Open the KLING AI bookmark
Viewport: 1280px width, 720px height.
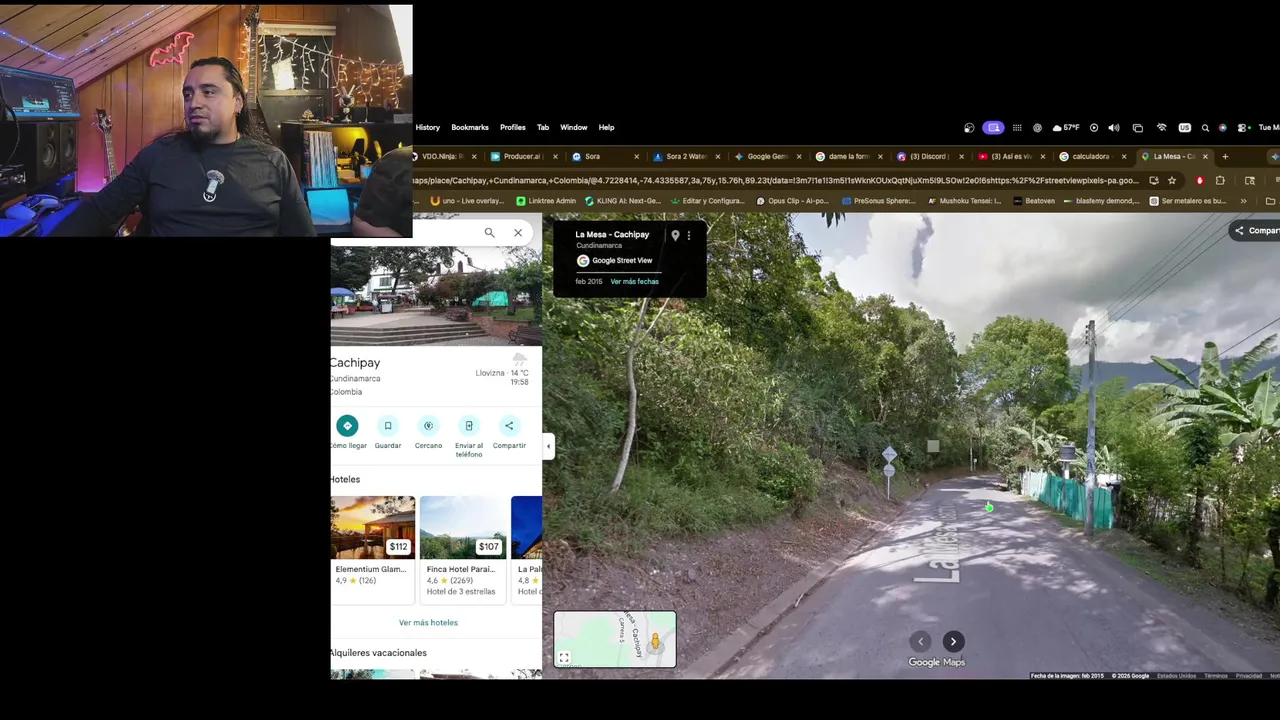(623, 201)
